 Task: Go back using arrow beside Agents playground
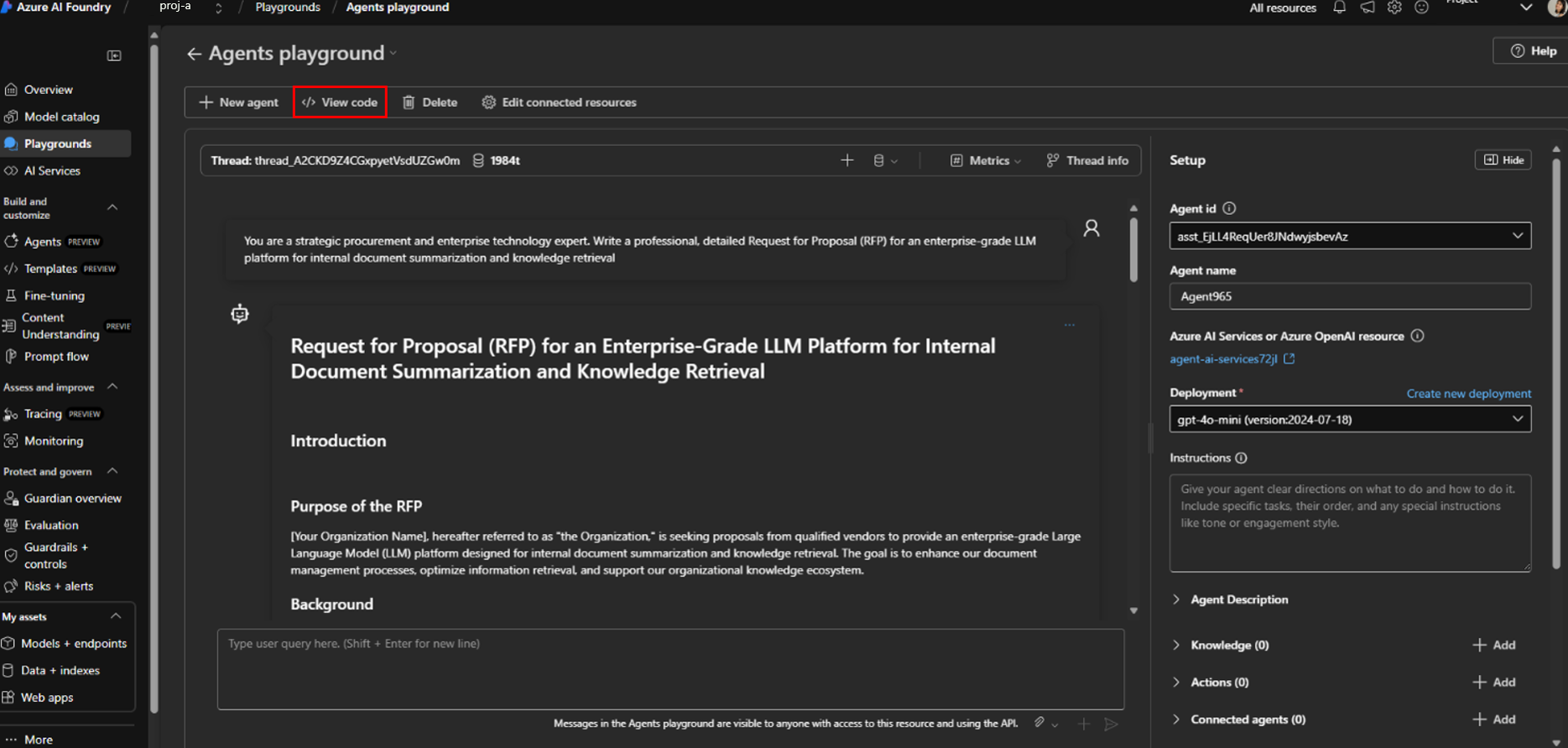click(194, 54)
